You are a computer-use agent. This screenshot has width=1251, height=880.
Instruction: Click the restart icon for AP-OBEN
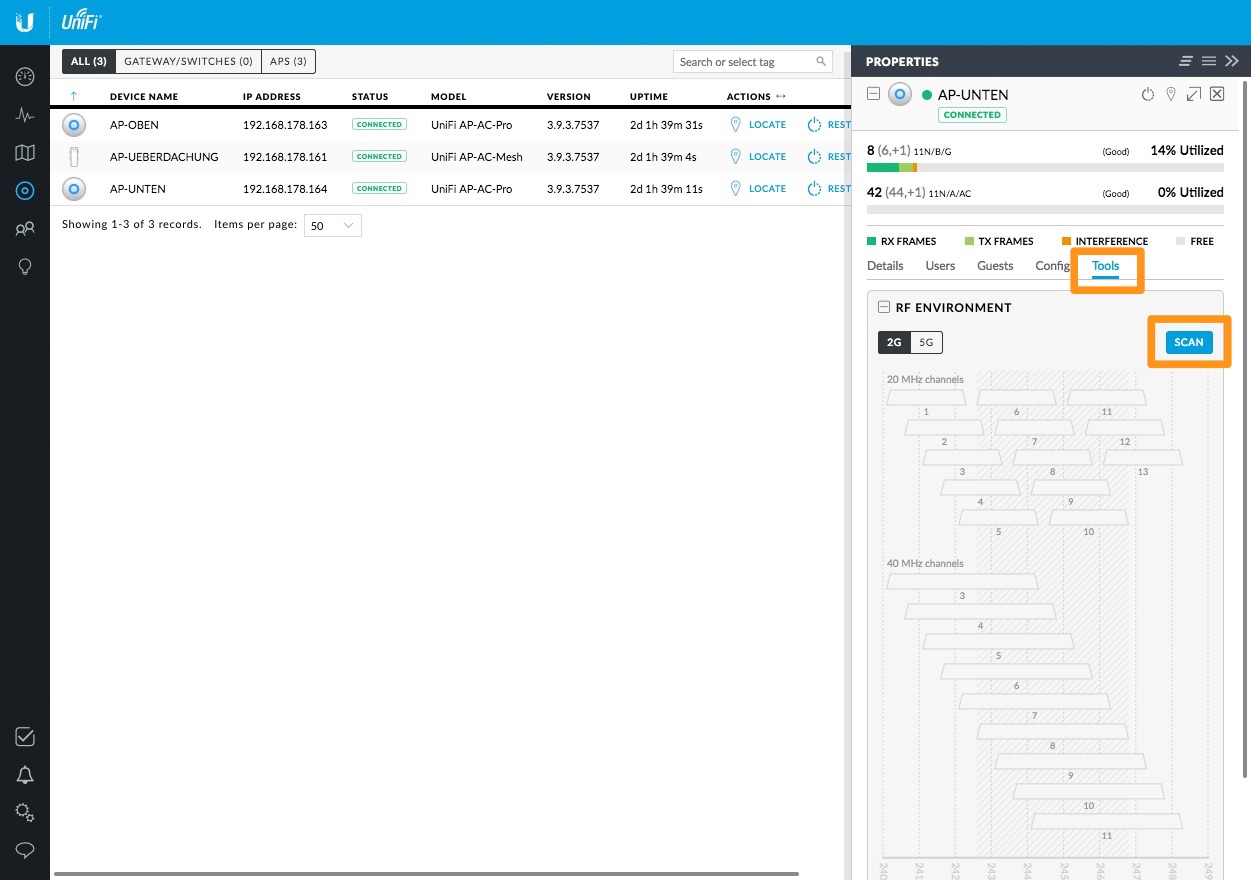click(x=814, y=125)
